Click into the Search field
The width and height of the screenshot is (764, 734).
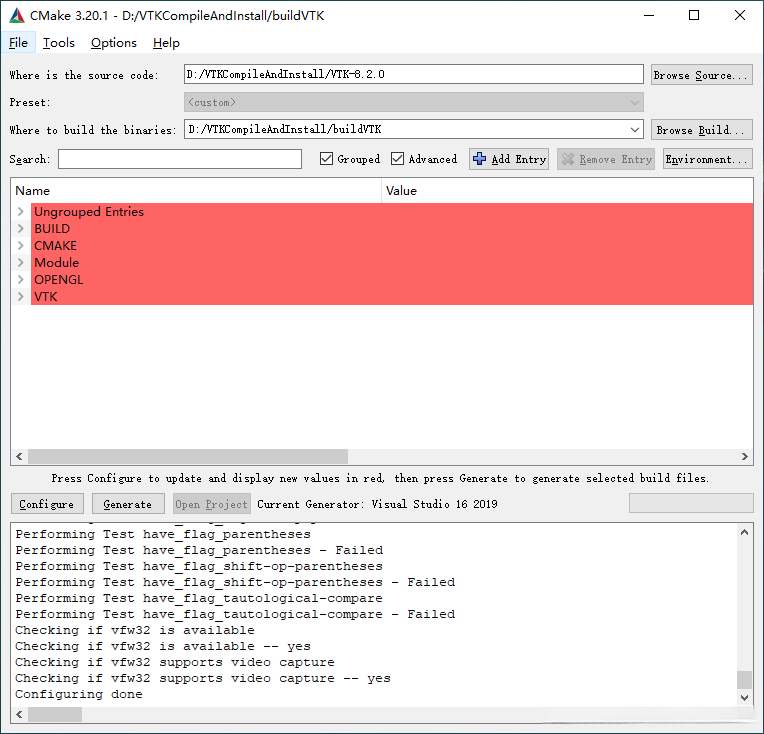pos(180,159)
